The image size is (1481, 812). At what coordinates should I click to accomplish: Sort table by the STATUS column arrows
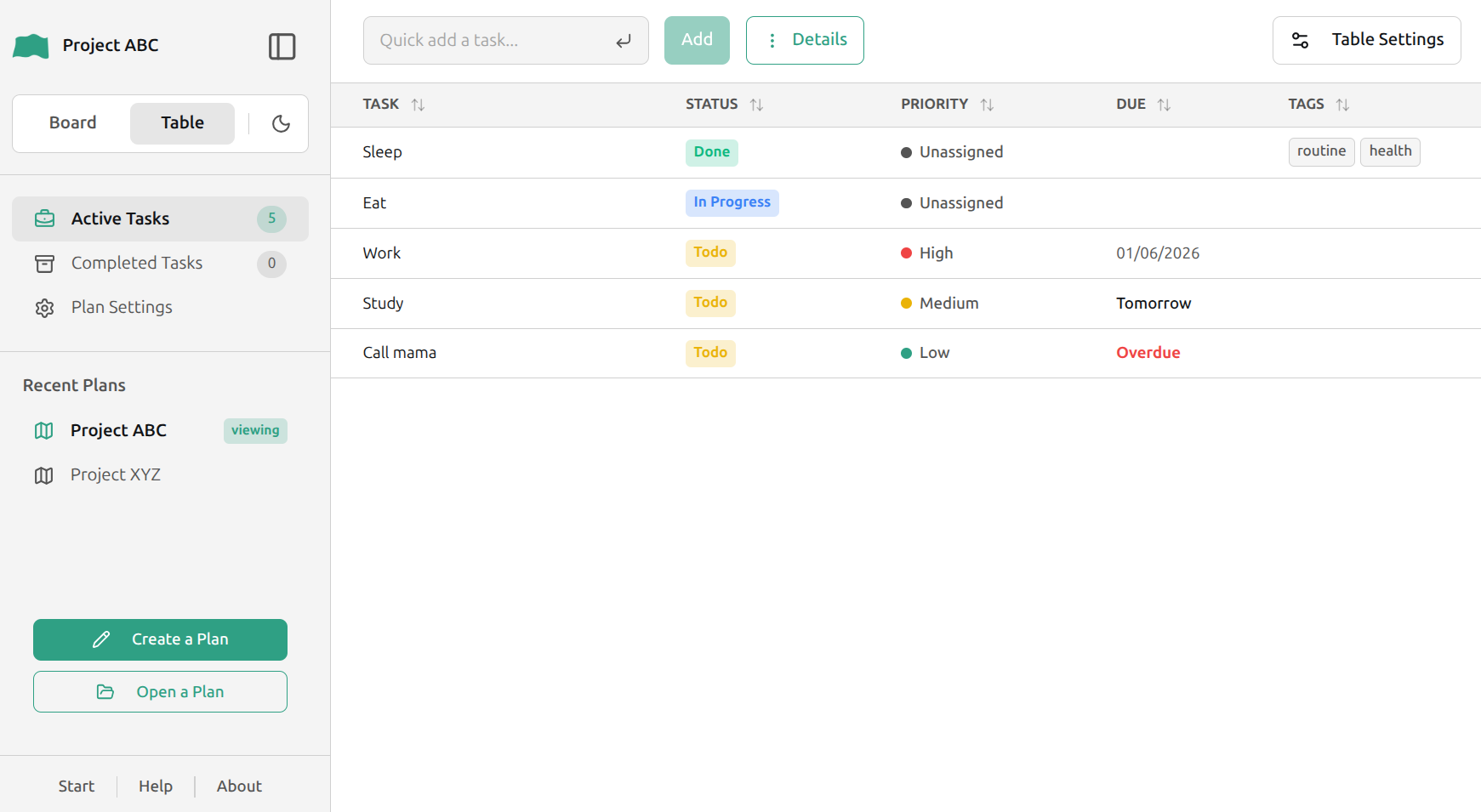[x=756, y=105]
